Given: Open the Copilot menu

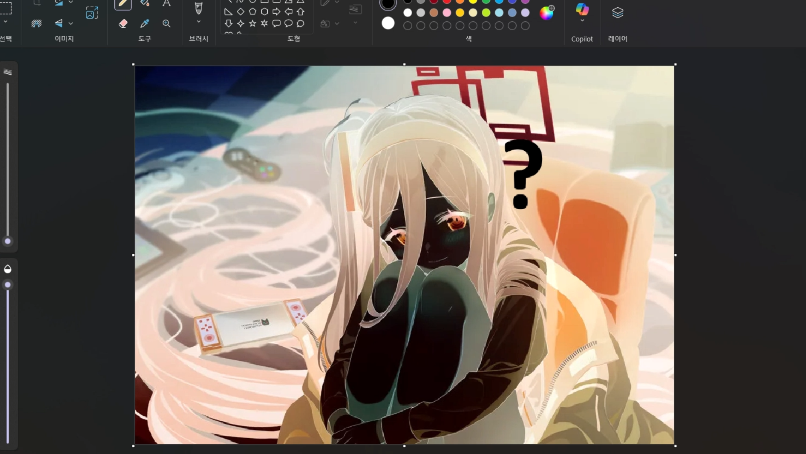Looking at the screenshot, I should pos(582,13).
